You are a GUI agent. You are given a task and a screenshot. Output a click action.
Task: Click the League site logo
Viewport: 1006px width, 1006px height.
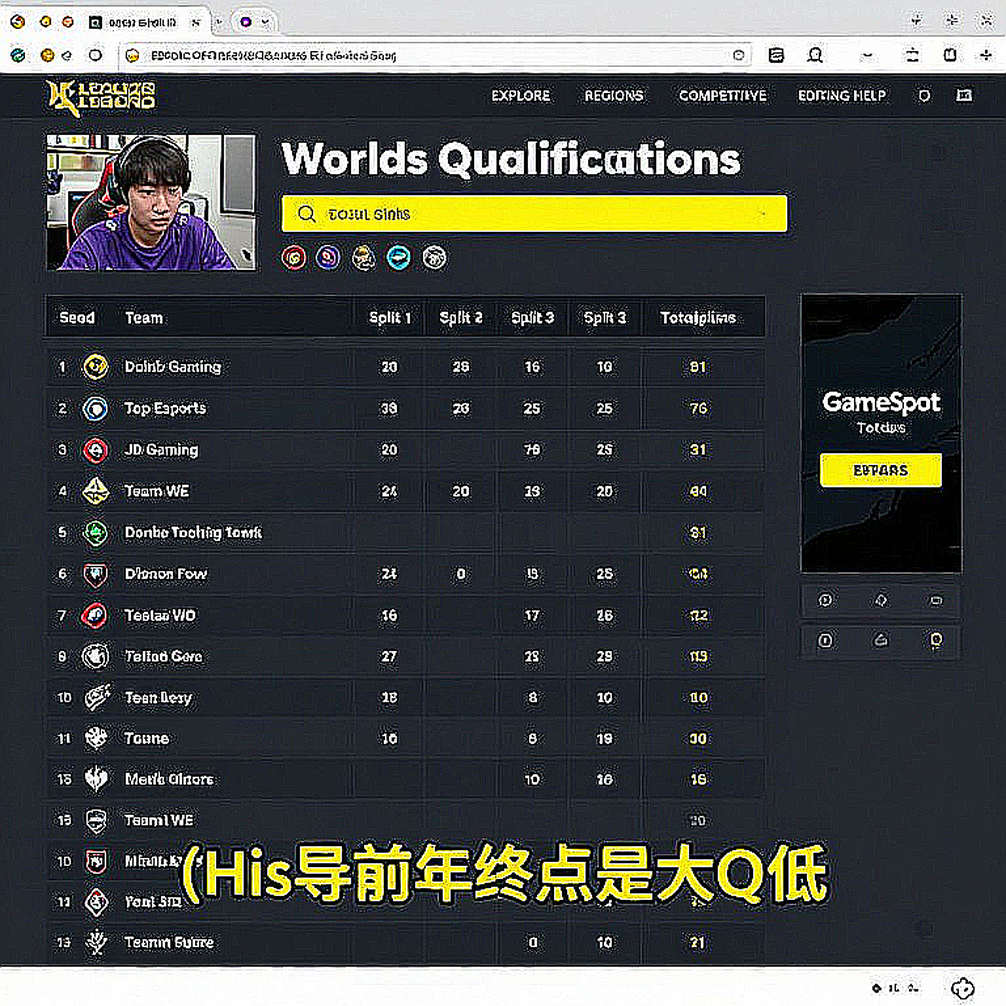point(101,97)
